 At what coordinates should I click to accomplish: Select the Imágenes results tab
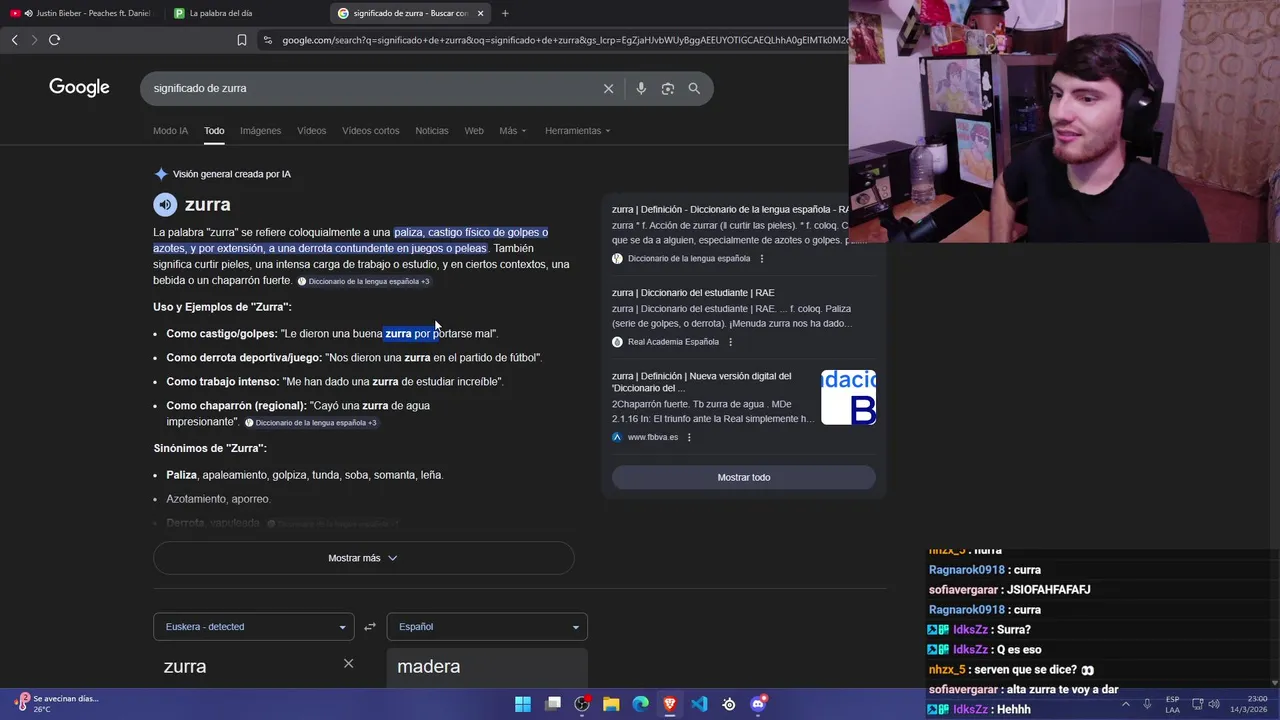[260, 131]
